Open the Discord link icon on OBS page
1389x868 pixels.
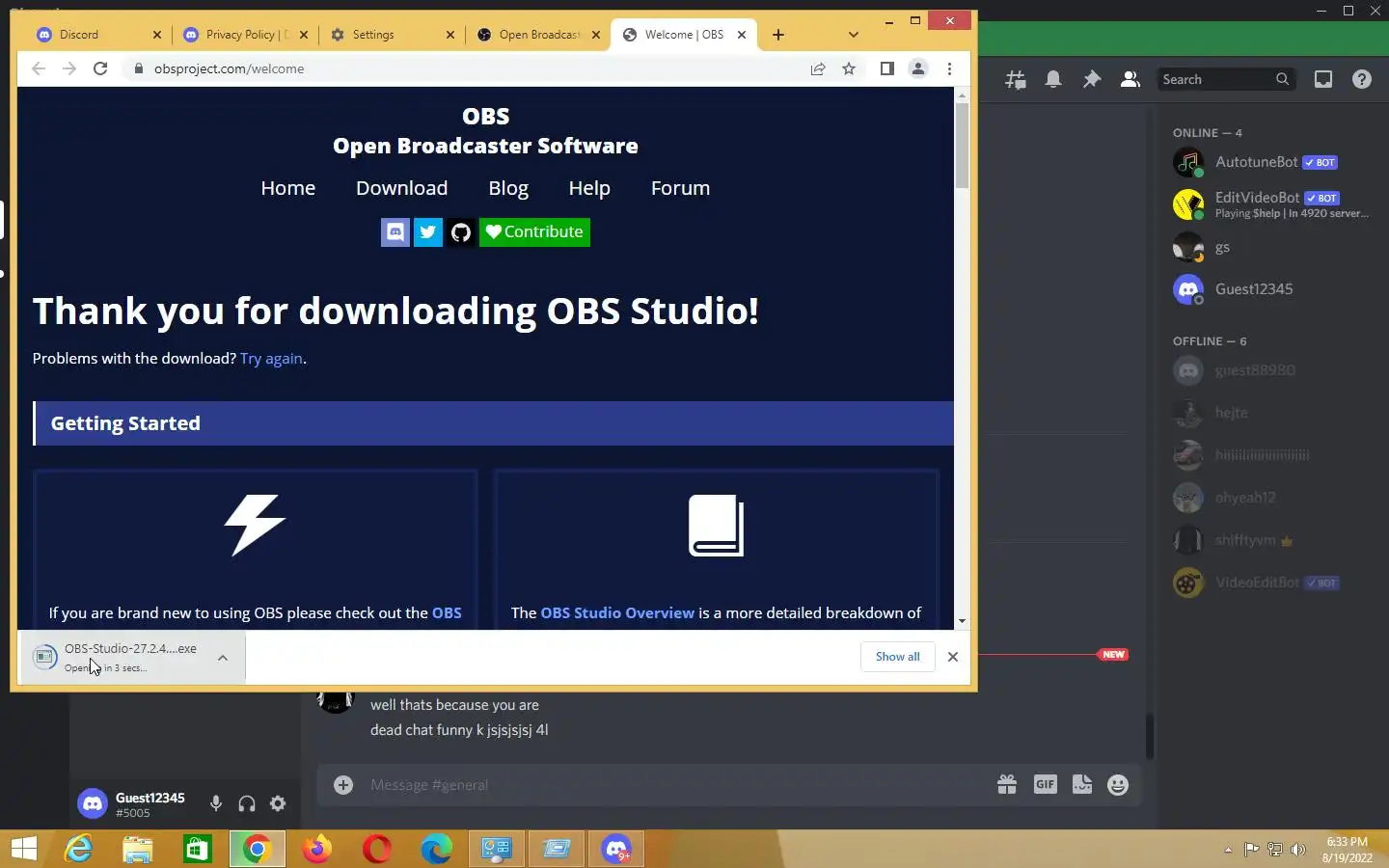tap(395, 232)
